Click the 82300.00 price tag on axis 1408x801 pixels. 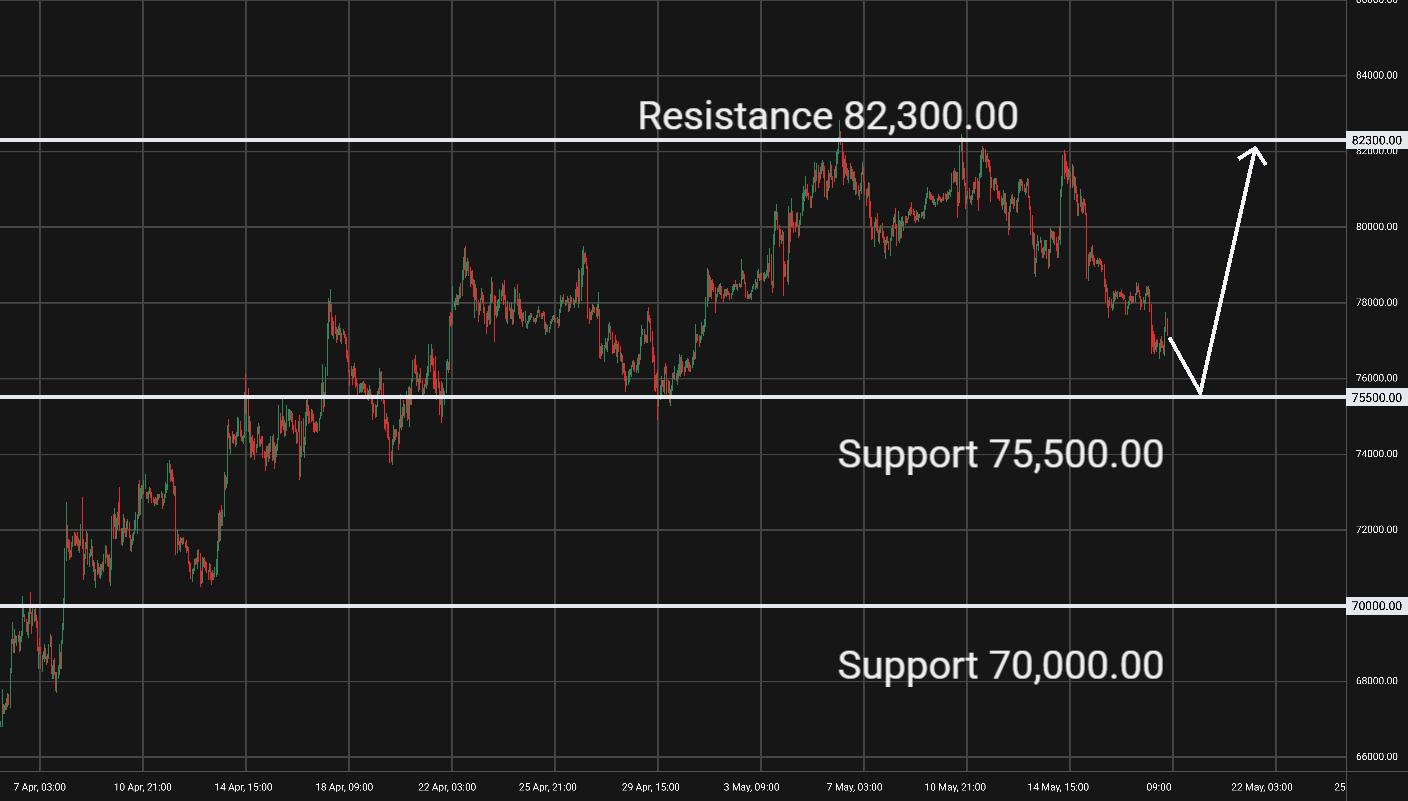pos(1377,140)
